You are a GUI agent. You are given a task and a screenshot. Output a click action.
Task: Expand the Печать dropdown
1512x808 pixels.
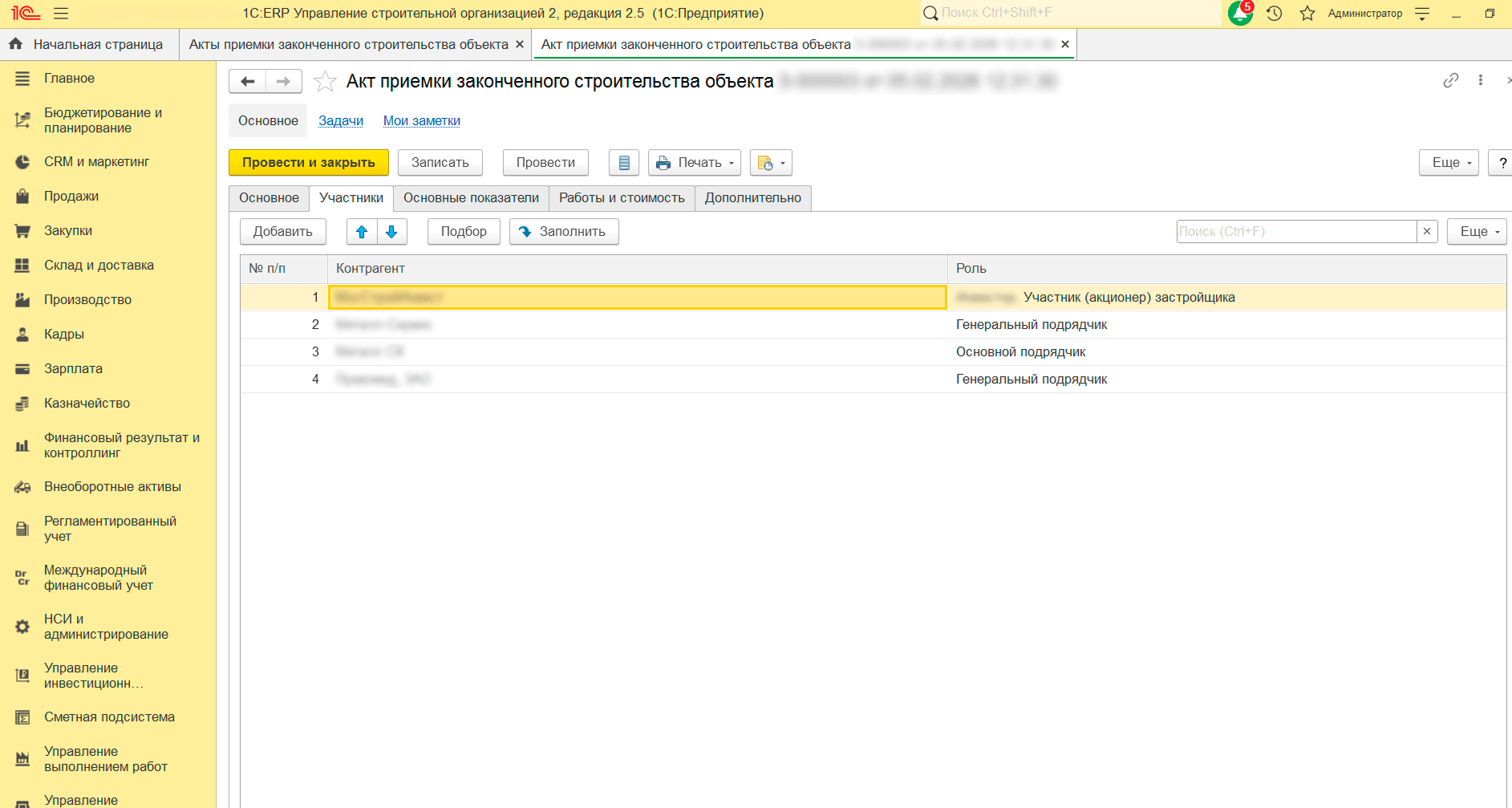(695, 163)
